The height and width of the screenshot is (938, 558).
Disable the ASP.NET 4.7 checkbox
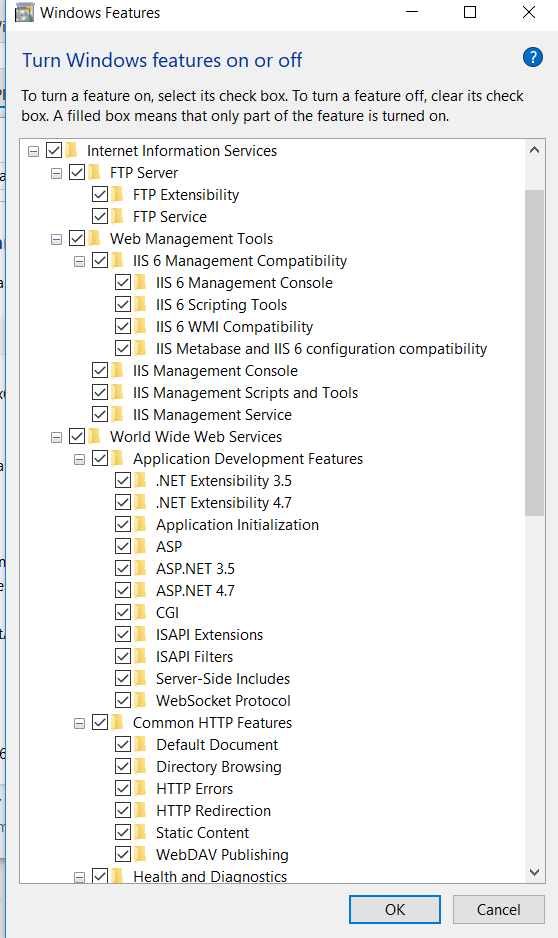click(123, 590)
